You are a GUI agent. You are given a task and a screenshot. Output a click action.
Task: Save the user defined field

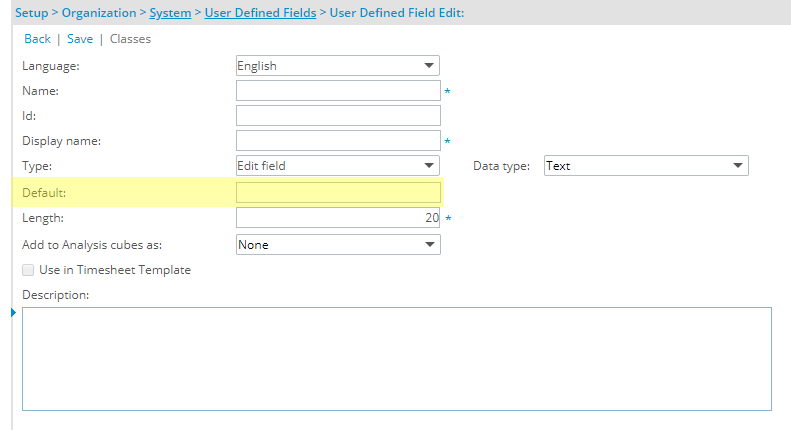[80, 39]
